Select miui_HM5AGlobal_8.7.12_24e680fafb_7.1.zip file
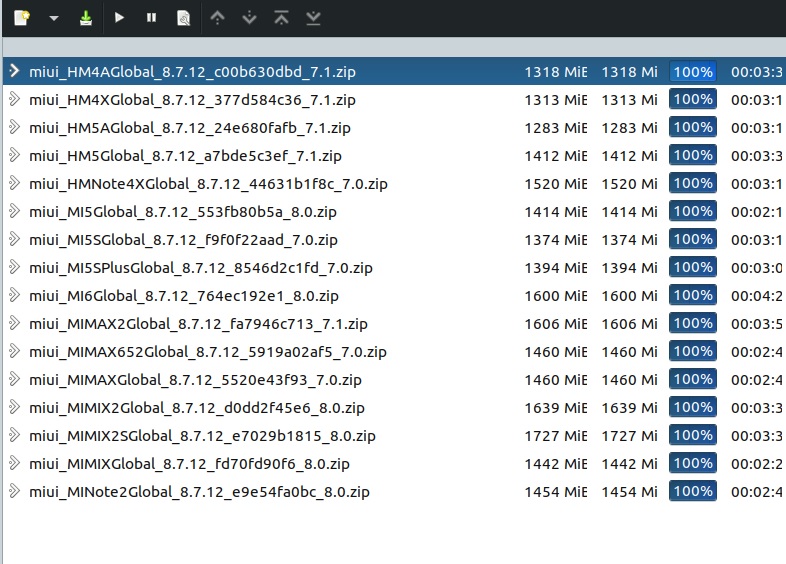786x564 pixels. (190, 128)
